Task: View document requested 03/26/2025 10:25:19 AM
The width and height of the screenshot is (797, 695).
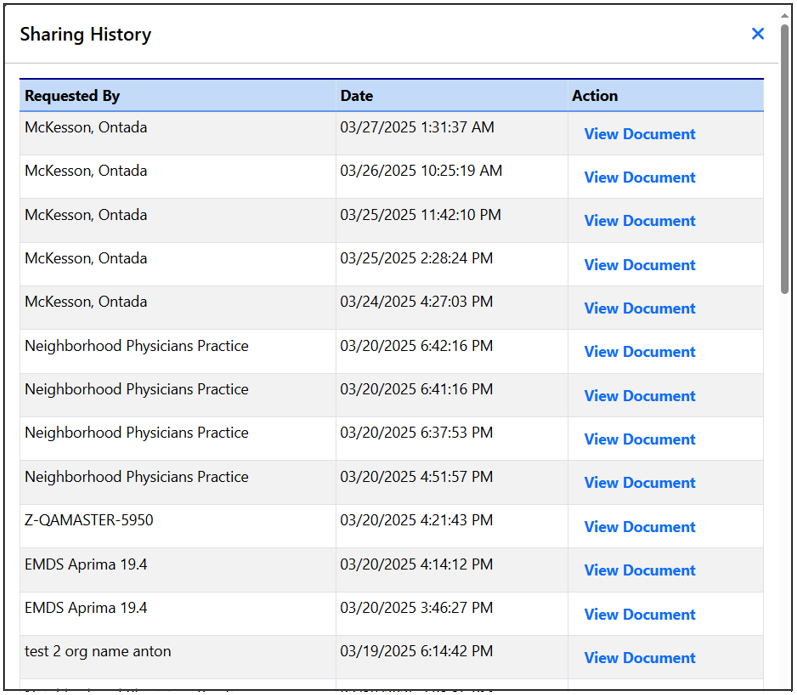Action: 639,178
